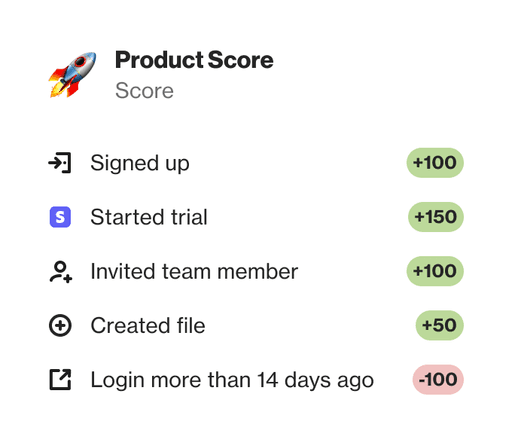Click the circled plus Created file icon
This screenshot has width=512, height=443.
click(x=60, y=325)
